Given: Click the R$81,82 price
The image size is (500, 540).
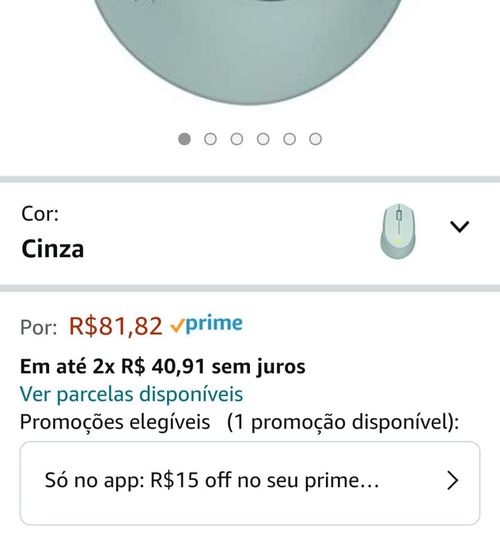Looking at the screenshot, I should point(115,326).
